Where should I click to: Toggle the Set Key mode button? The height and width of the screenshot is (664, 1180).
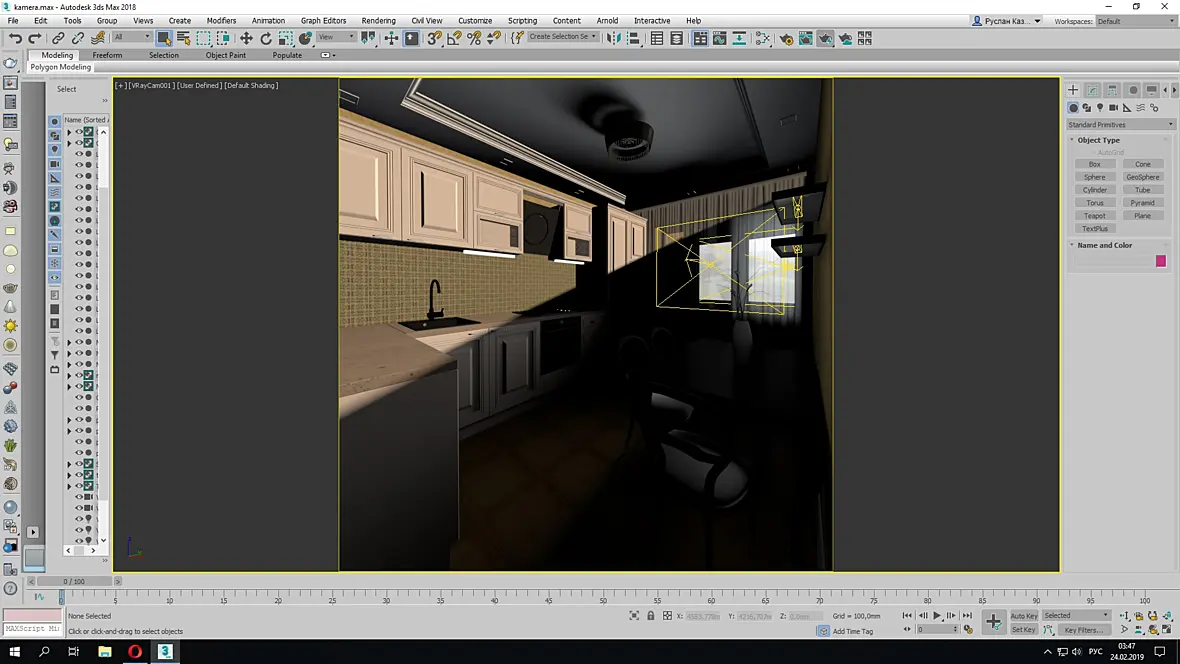(x=1023, y=629)
